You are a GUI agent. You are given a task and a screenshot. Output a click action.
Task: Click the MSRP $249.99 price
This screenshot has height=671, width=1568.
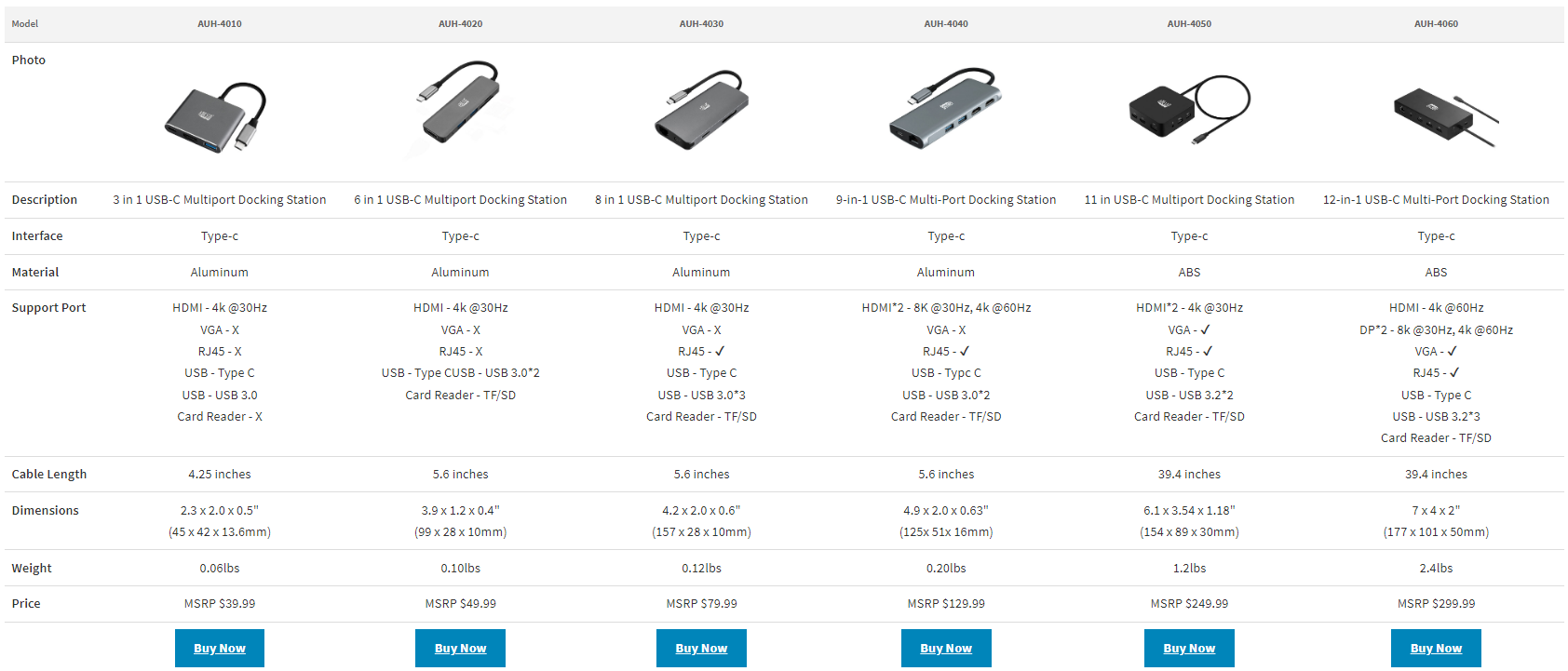(1188, 604)
